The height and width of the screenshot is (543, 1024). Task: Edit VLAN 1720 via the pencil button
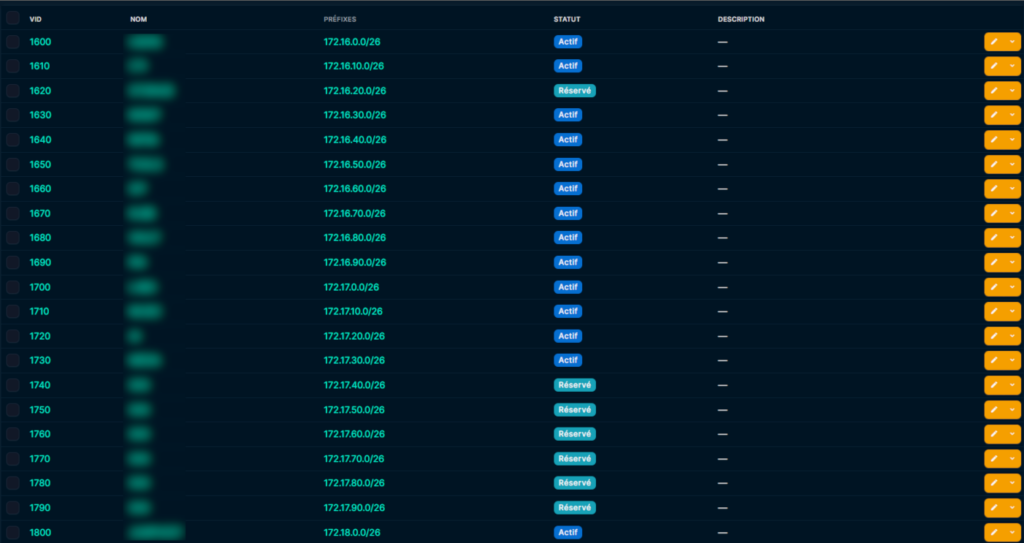995,336
